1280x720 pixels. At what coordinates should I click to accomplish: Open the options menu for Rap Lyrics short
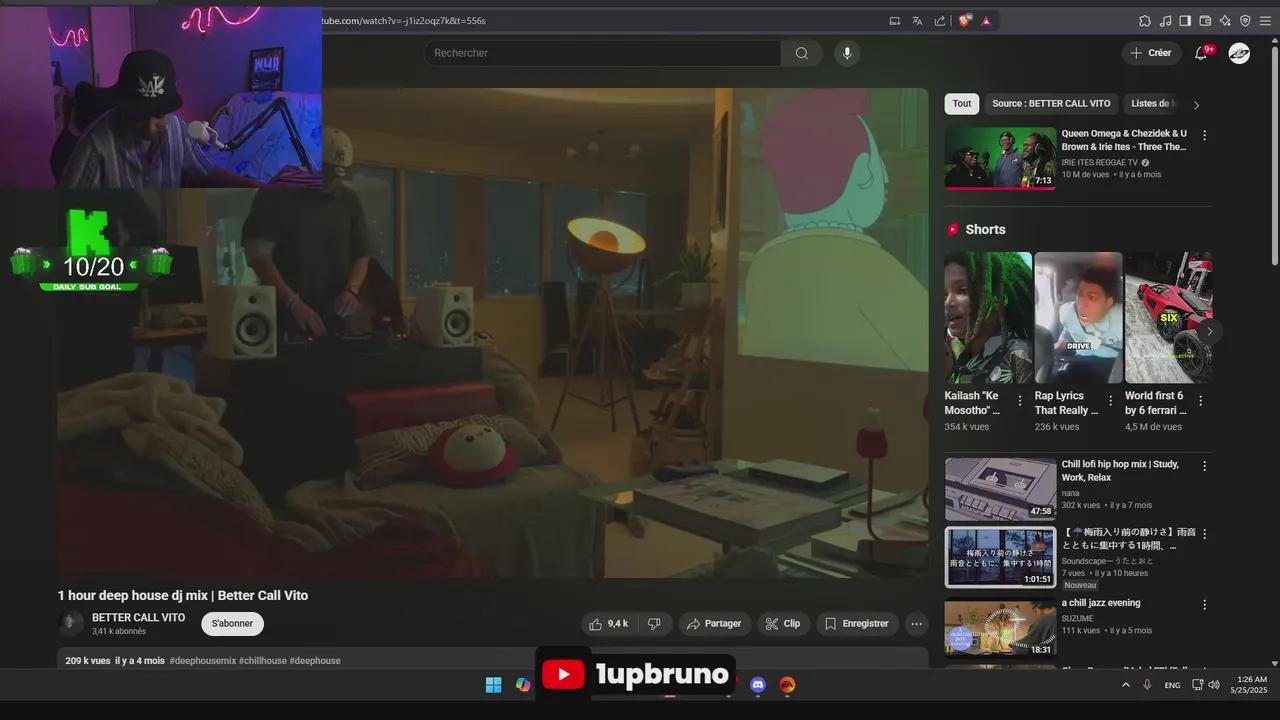[x=1110, y=401]
